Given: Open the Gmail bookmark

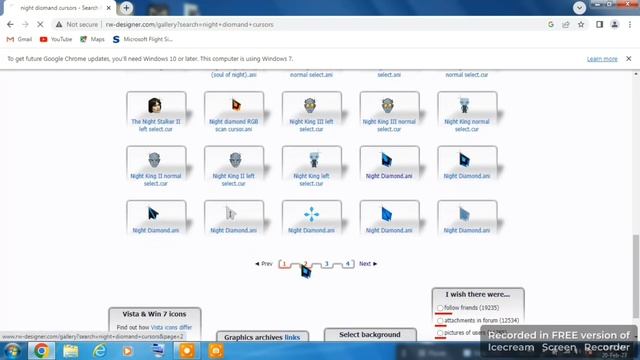Looking at the screenshot, I should pos(19,39).
